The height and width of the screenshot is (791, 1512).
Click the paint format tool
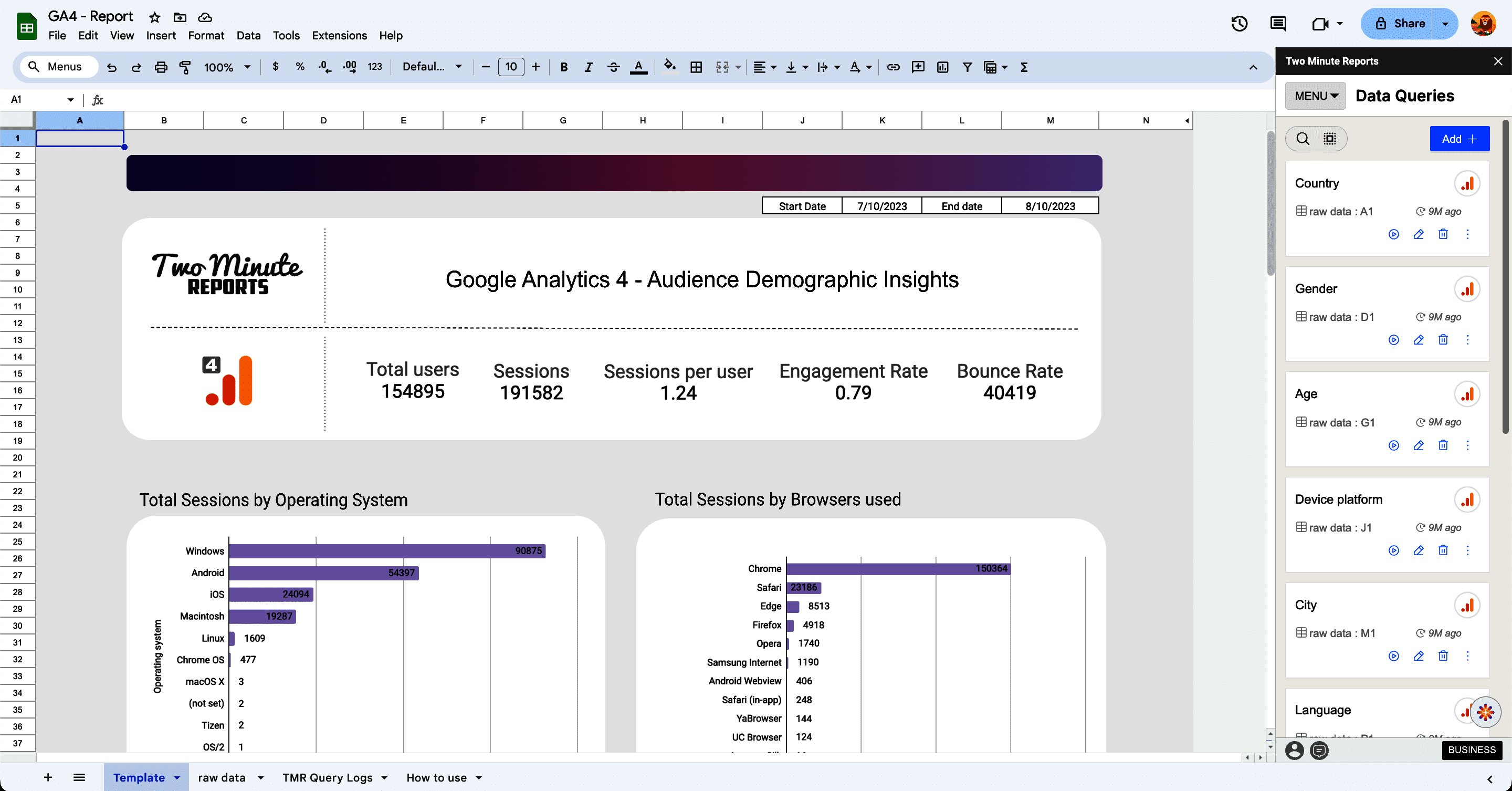(185, 67)
